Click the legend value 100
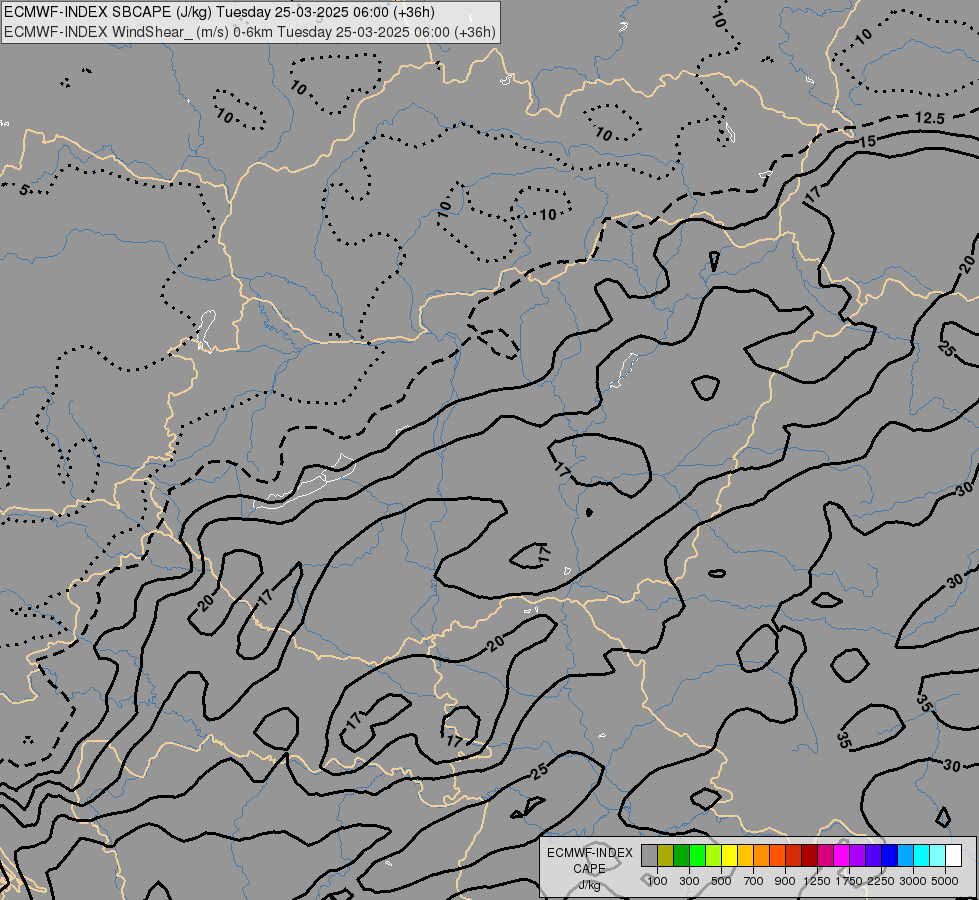Viewport: 979px width, 900px height. tap(657, 881)
